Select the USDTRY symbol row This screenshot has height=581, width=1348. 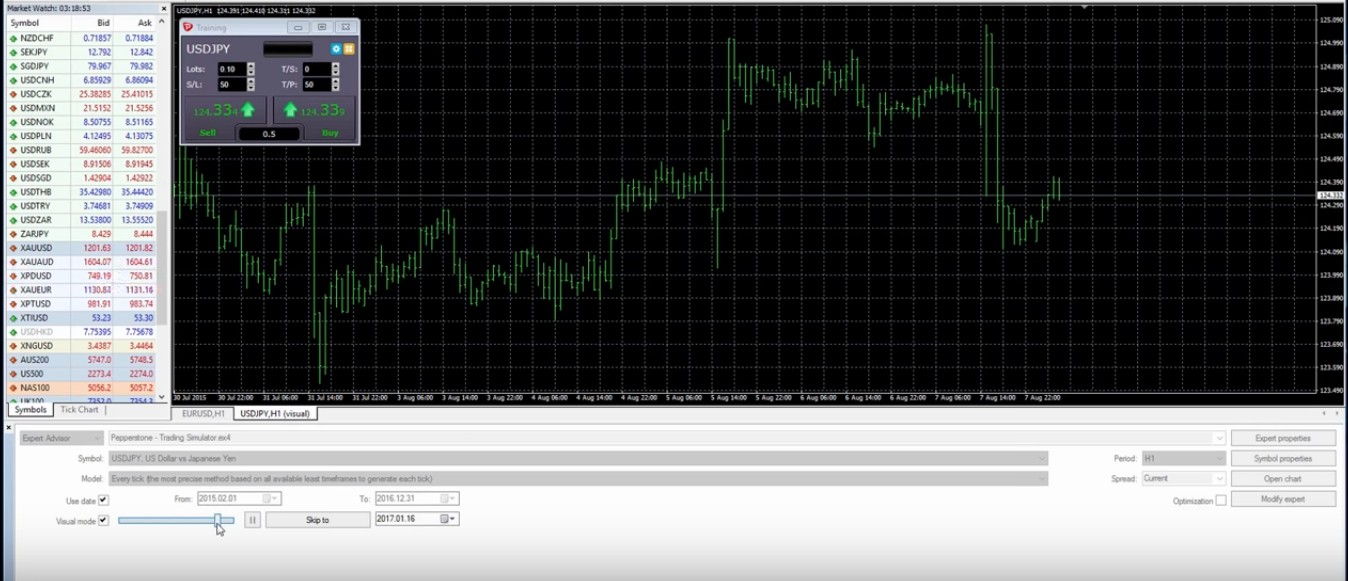81,206
